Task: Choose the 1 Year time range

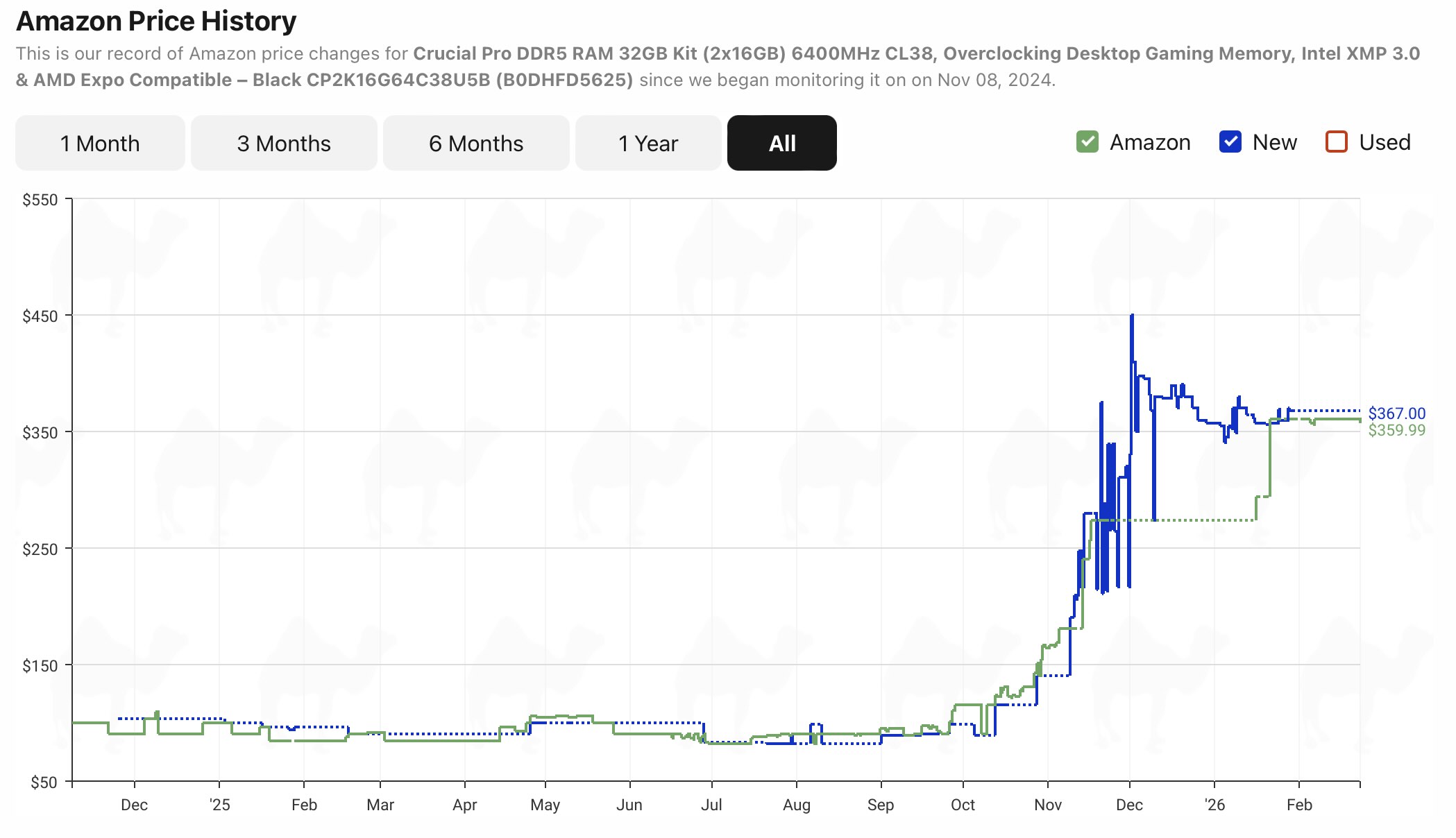Action: tap(647, 143)
